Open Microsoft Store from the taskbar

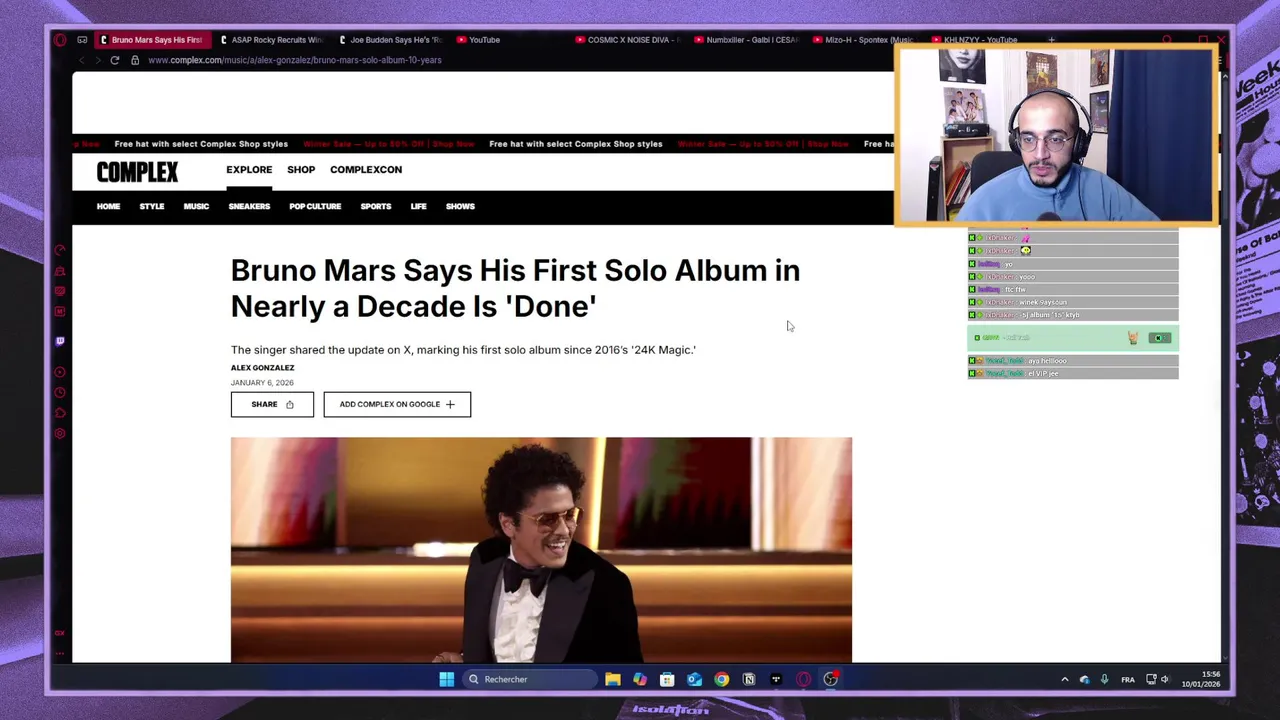pos(667,679)
